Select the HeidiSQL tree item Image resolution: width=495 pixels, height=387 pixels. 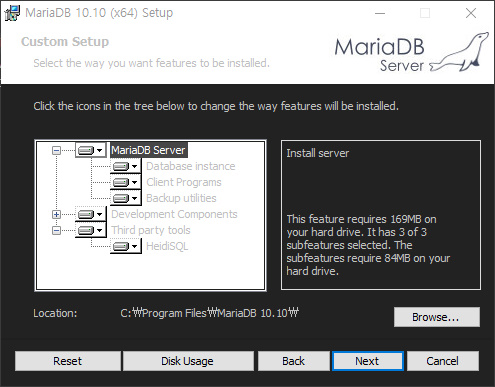(x=167, y=246)
